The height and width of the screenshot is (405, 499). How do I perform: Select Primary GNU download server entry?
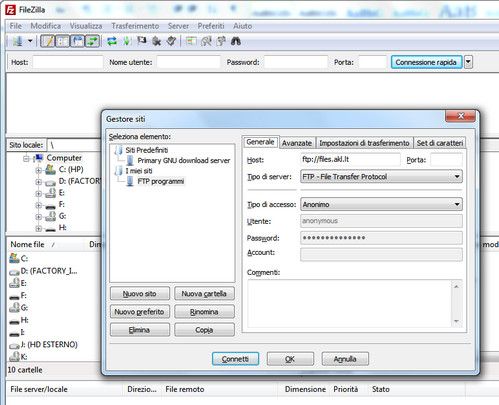[x=184, y=161]
